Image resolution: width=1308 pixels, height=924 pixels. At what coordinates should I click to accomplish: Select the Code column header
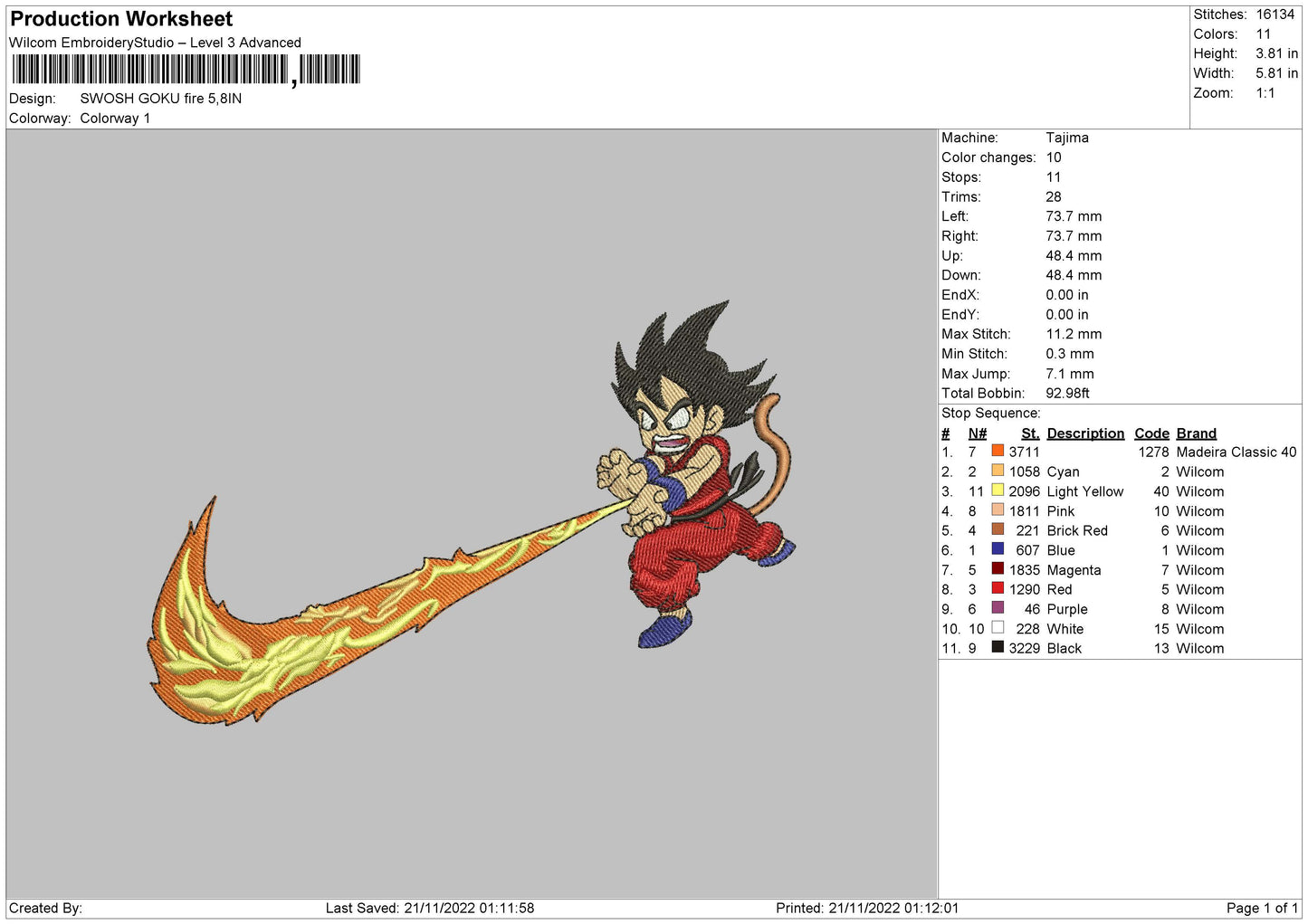point(1151,433)
